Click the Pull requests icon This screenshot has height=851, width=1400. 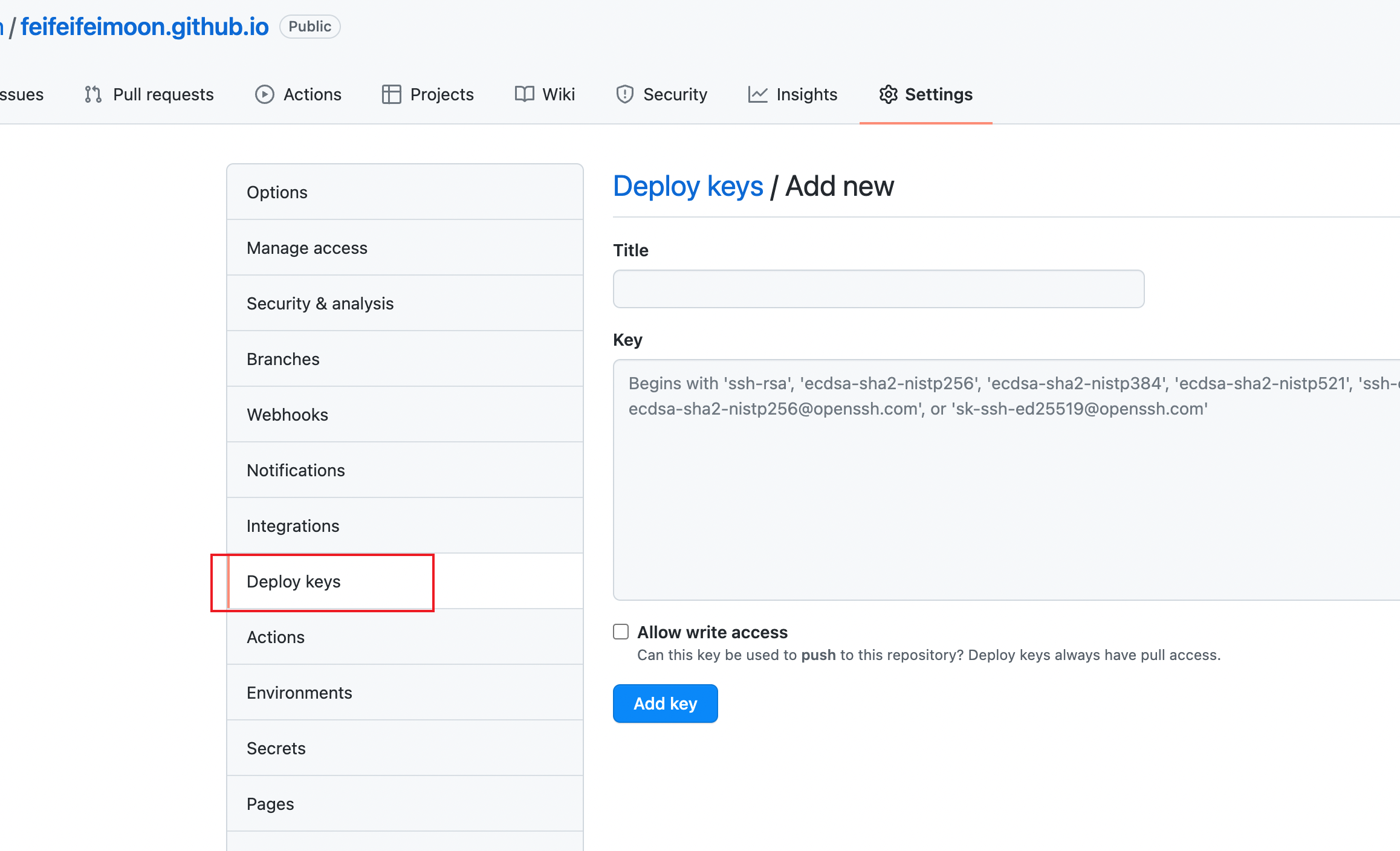[x=93, y=94]
